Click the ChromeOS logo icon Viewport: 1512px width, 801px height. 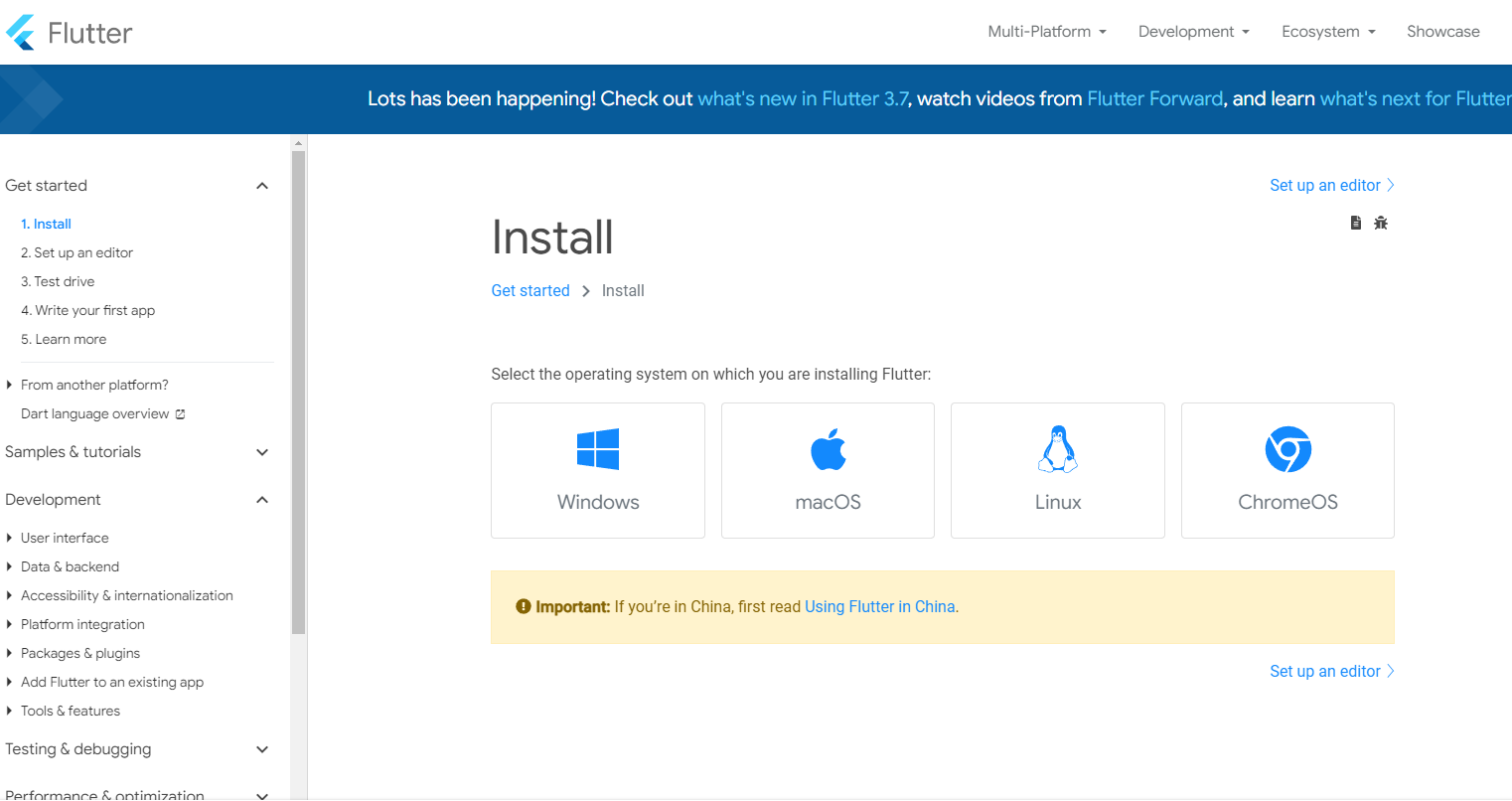point(1288,449)
